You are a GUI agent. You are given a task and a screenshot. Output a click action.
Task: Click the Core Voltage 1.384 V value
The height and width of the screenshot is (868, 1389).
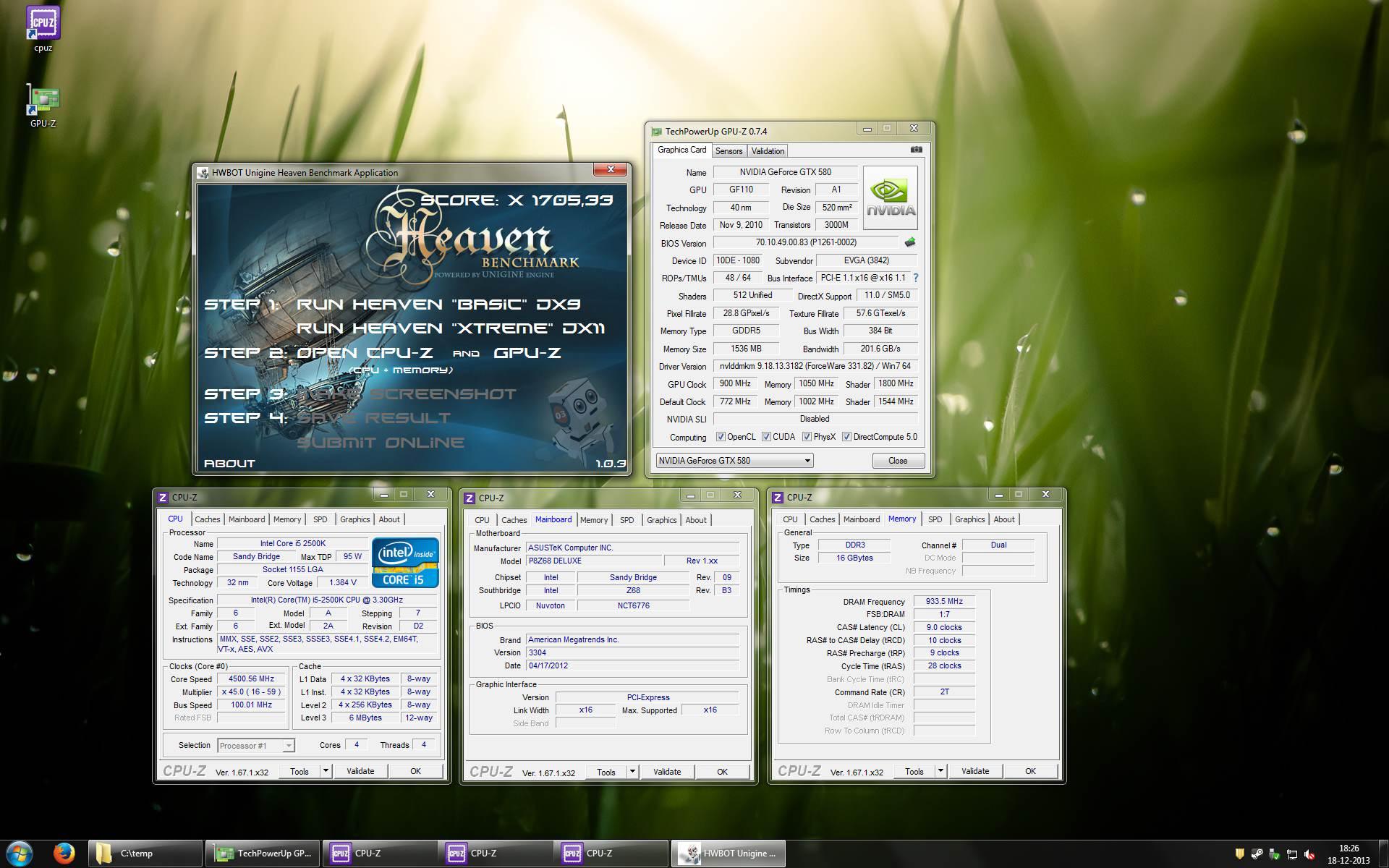pyautogui.click(x=342, y=582)
